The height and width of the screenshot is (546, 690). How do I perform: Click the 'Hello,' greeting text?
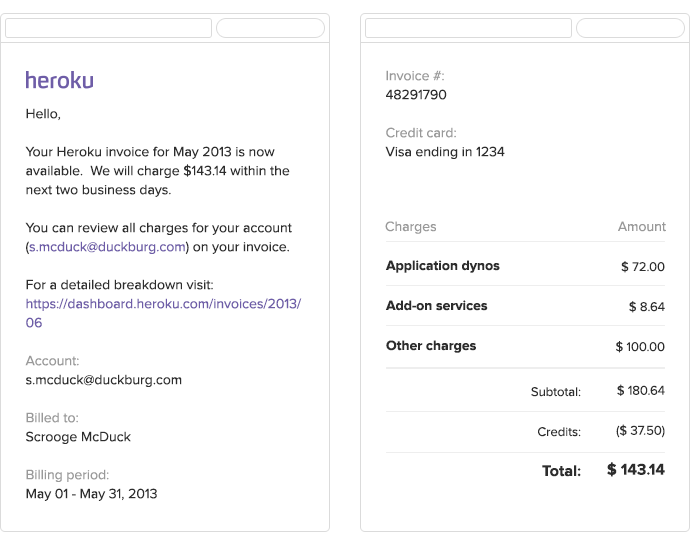click(43, 114)
